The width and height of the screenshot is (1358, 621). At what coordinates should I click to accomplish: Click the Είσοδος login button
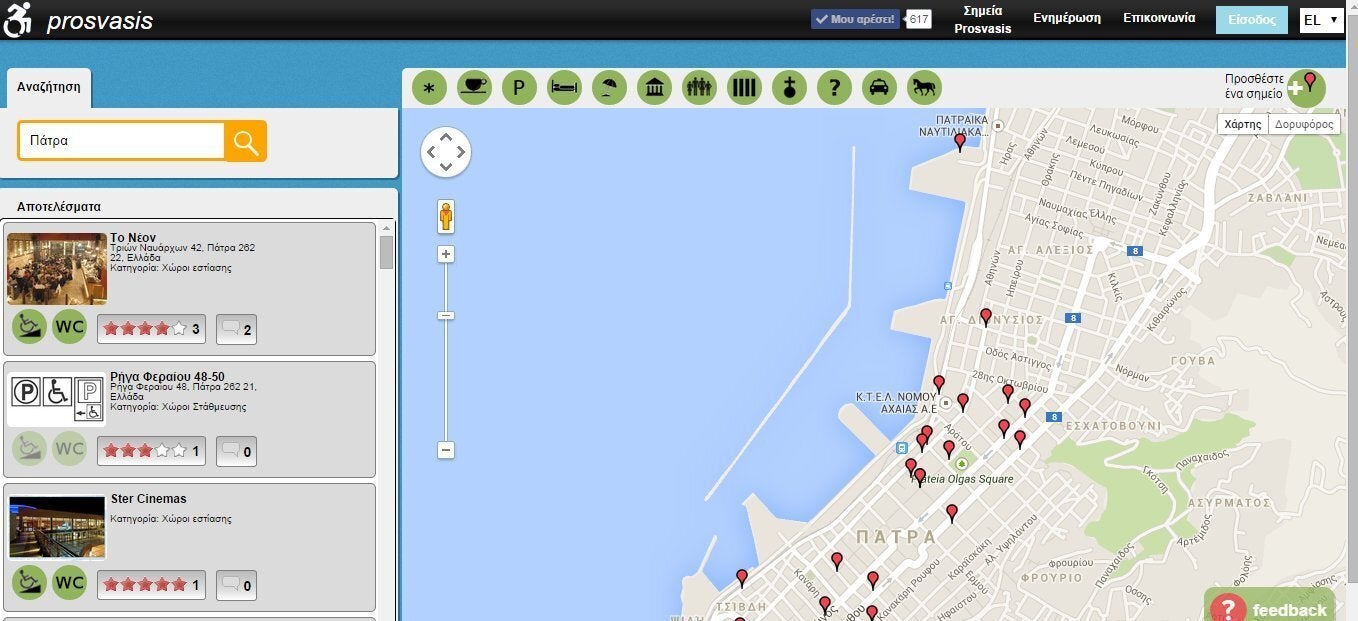tap(1251, 20)
